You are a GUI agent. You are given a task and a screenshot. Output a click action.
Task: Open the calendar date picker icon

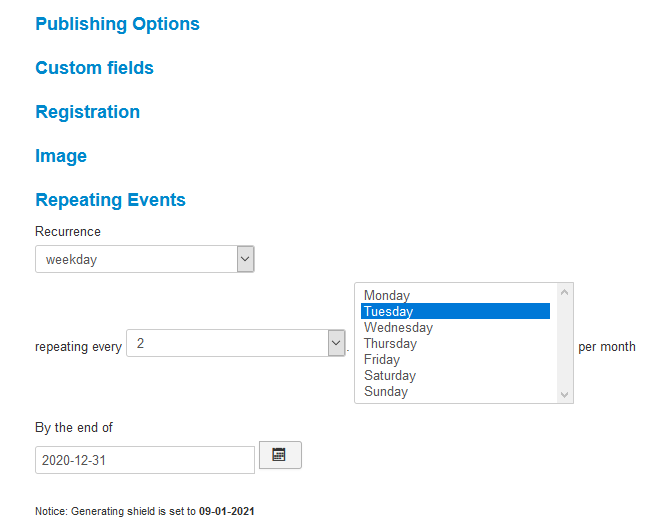280,455
